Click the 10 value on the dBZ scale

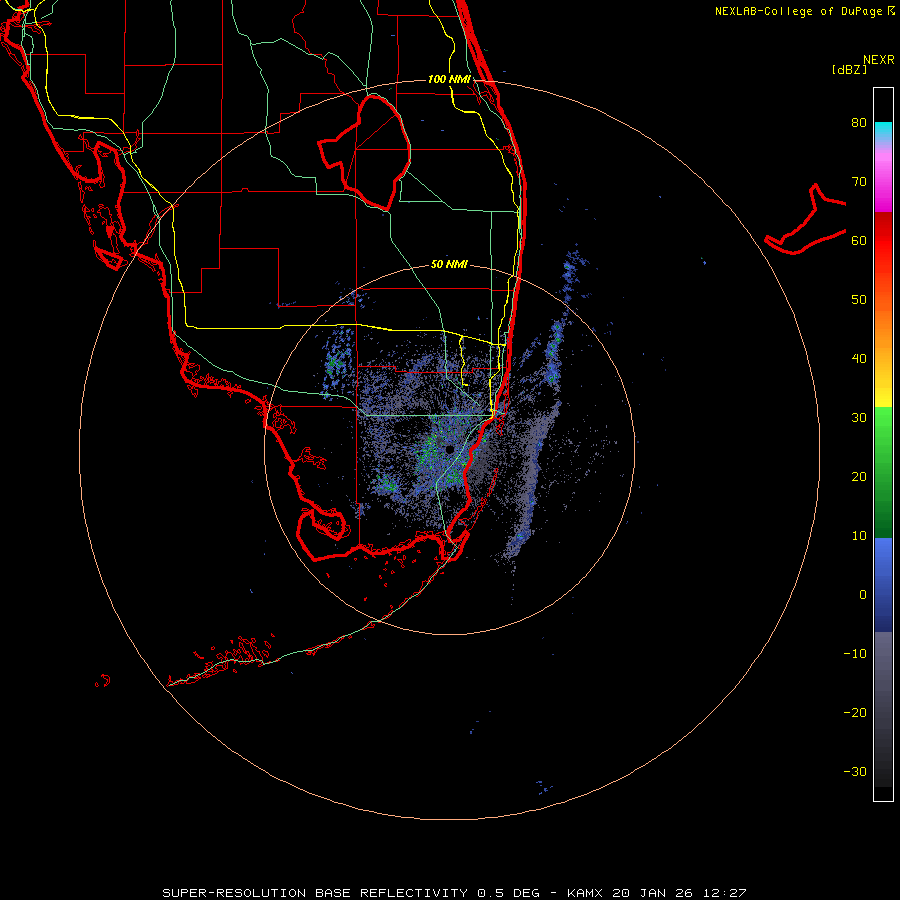(x=859, y=536)
